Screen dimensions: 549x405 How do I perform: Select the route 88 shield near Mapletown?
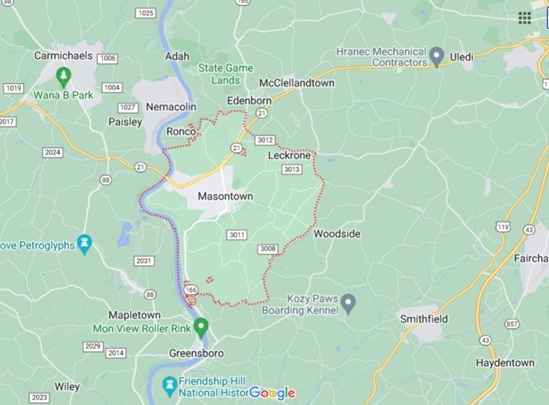pyautogui.click(x=150, y=294)
